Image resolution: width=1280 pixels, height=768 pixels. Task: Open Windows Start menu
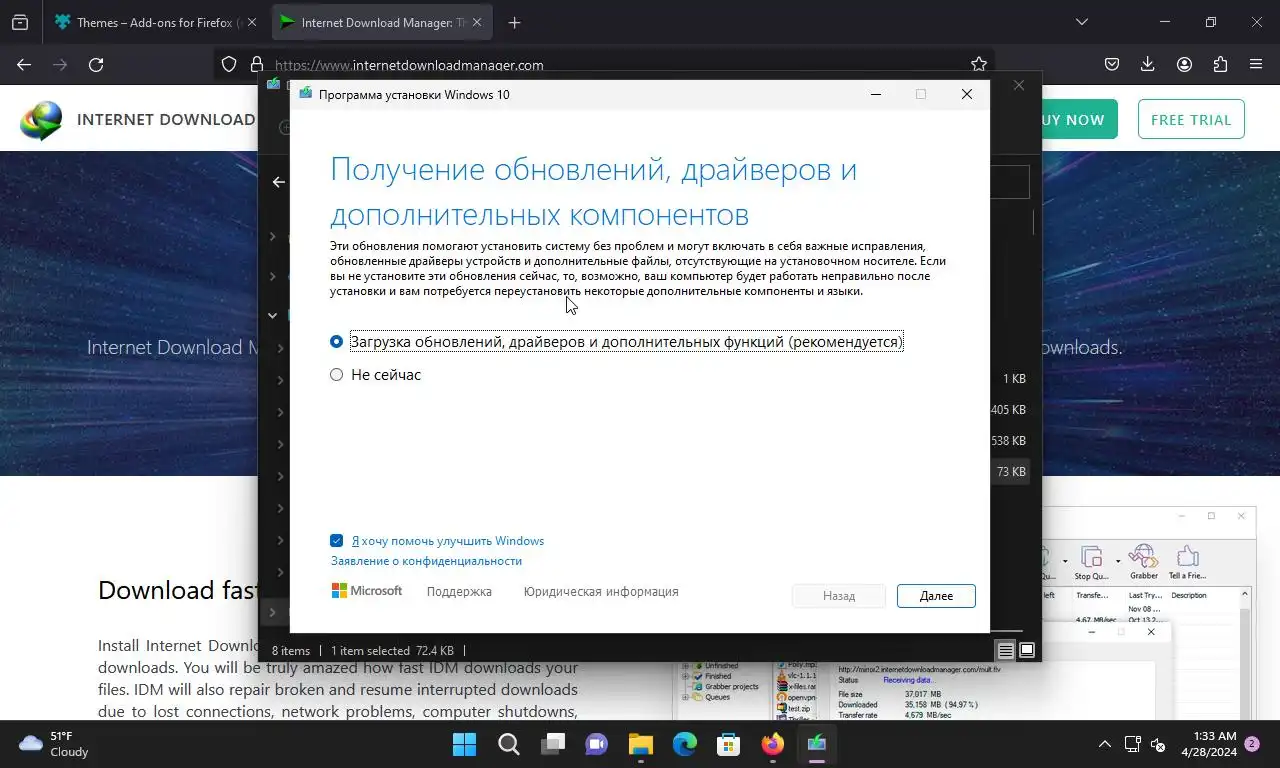click(464, 744)
